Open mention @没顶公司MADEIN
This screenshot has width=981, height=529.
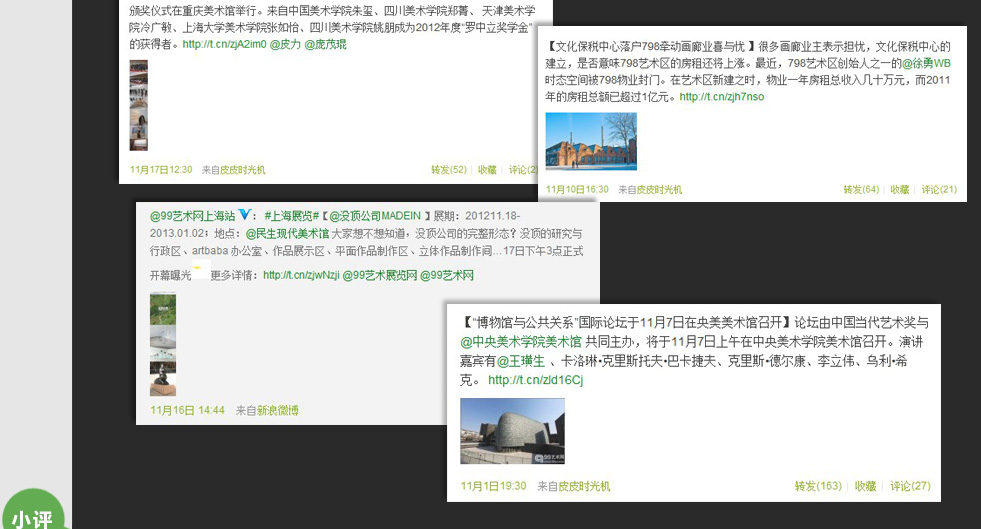pos(375,216)
